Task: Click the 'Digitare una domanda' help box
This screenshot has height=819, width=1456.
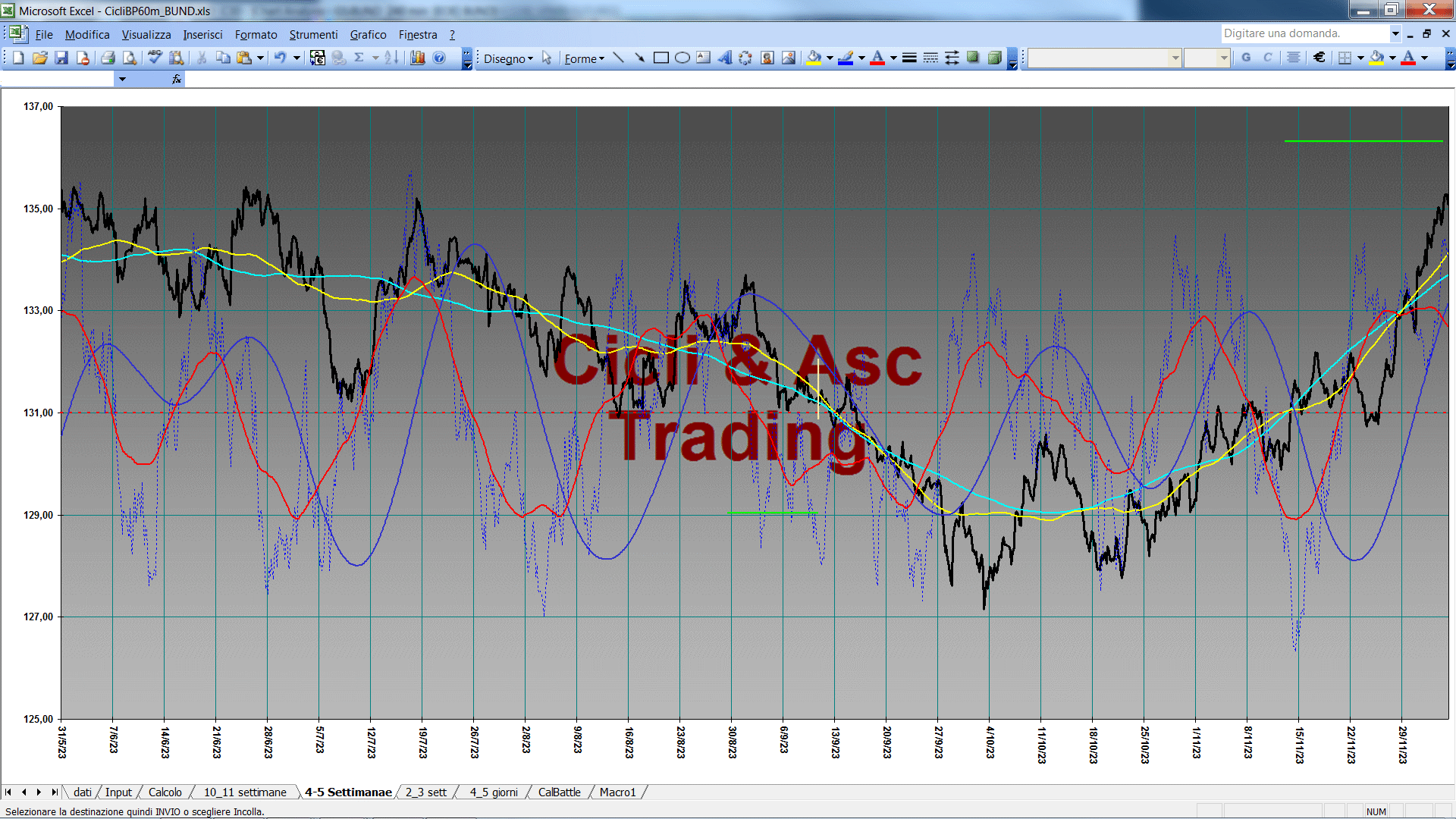Action: [1304, 33]
